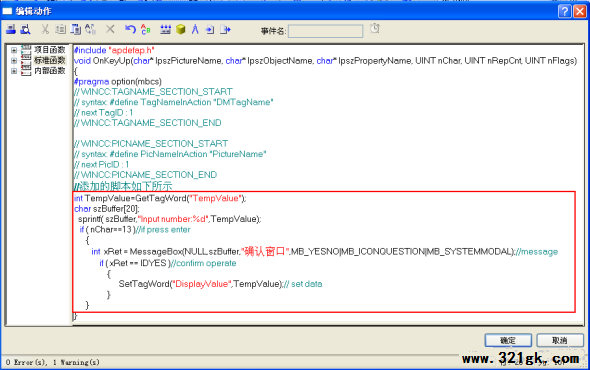Click the blue compass compile icon

click(x=195, y=29)
